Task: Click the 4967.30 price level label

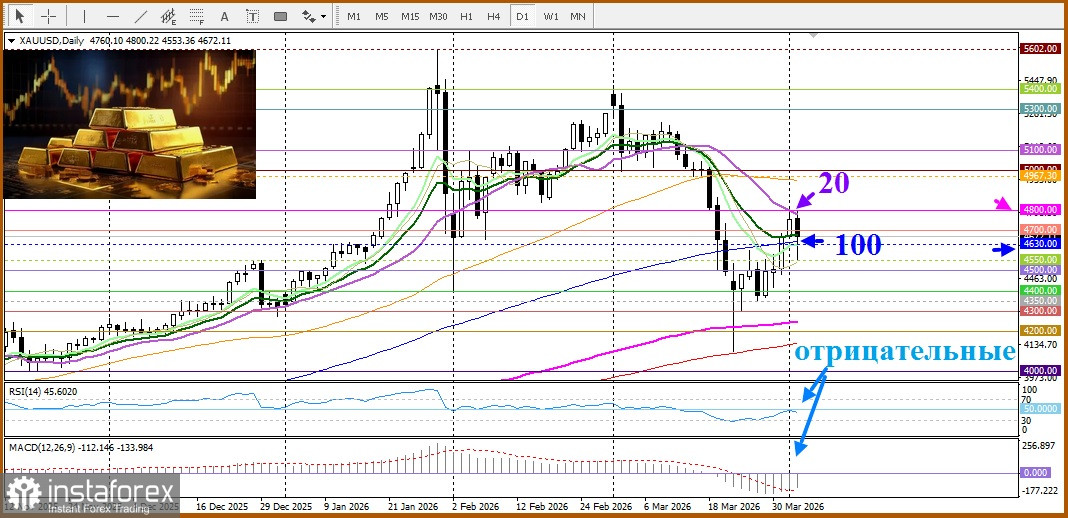Action: [x=1041, y=176]
